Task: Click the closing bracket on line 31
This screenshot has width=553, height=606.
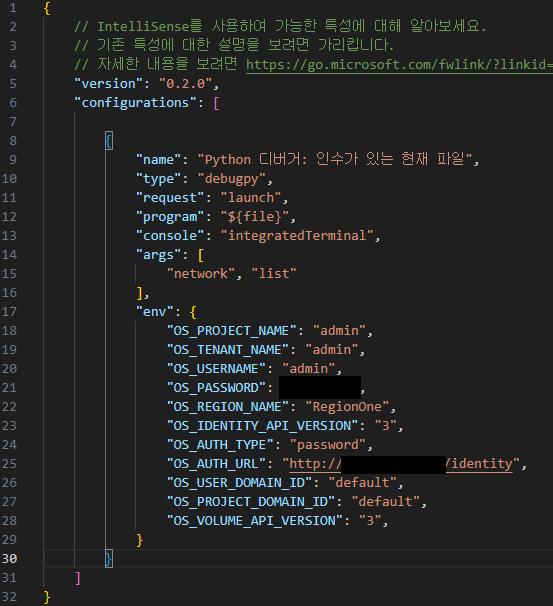Action: coord(78,578)
